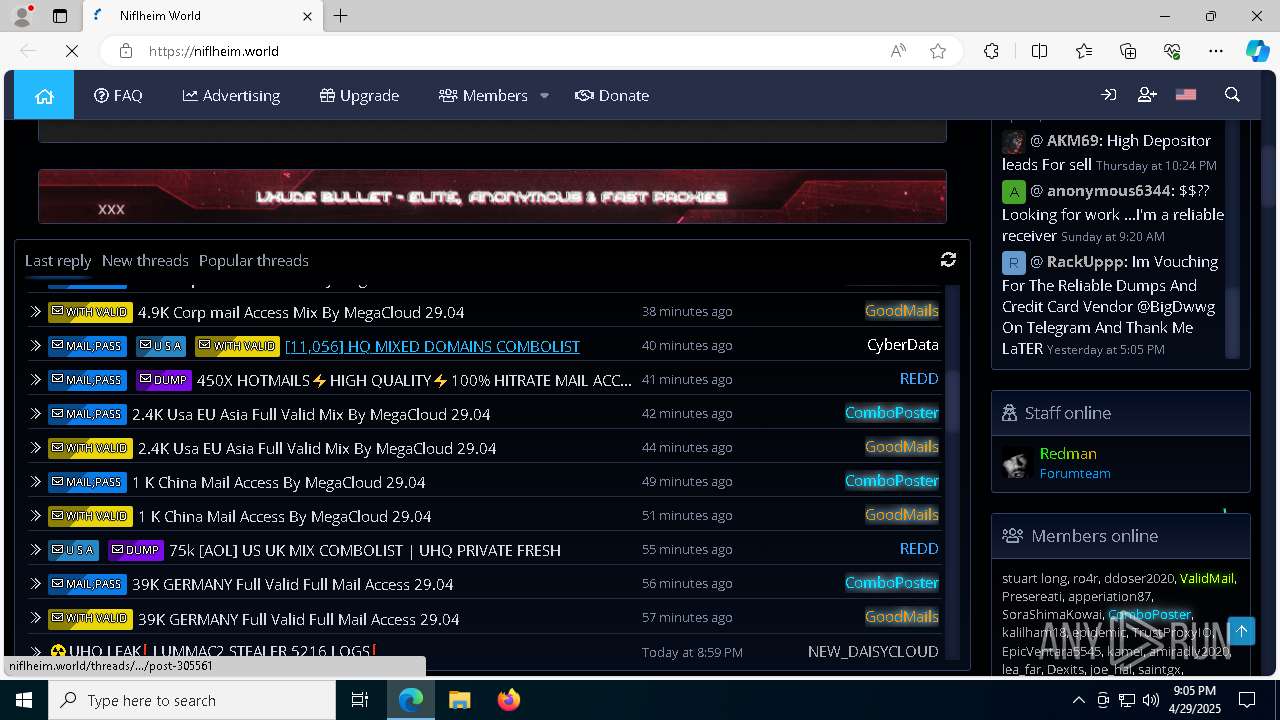
Task: Launch Firefox from the taskbar
Action: pos(509,700)
